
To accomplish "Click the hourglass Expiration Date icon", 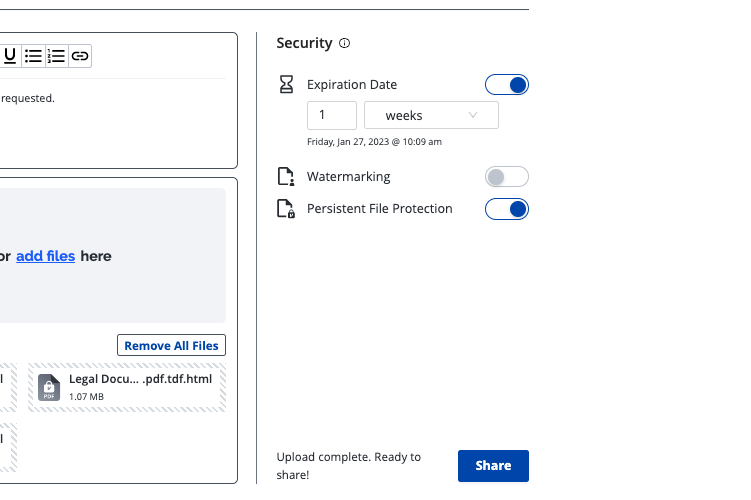I will tap(286, 85).
